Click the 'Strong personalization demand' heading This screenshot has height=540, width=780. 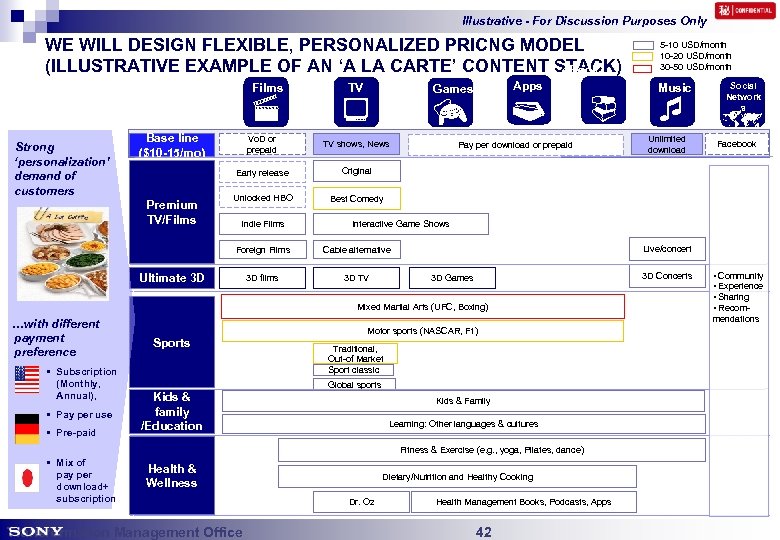[x=62, y=169]
